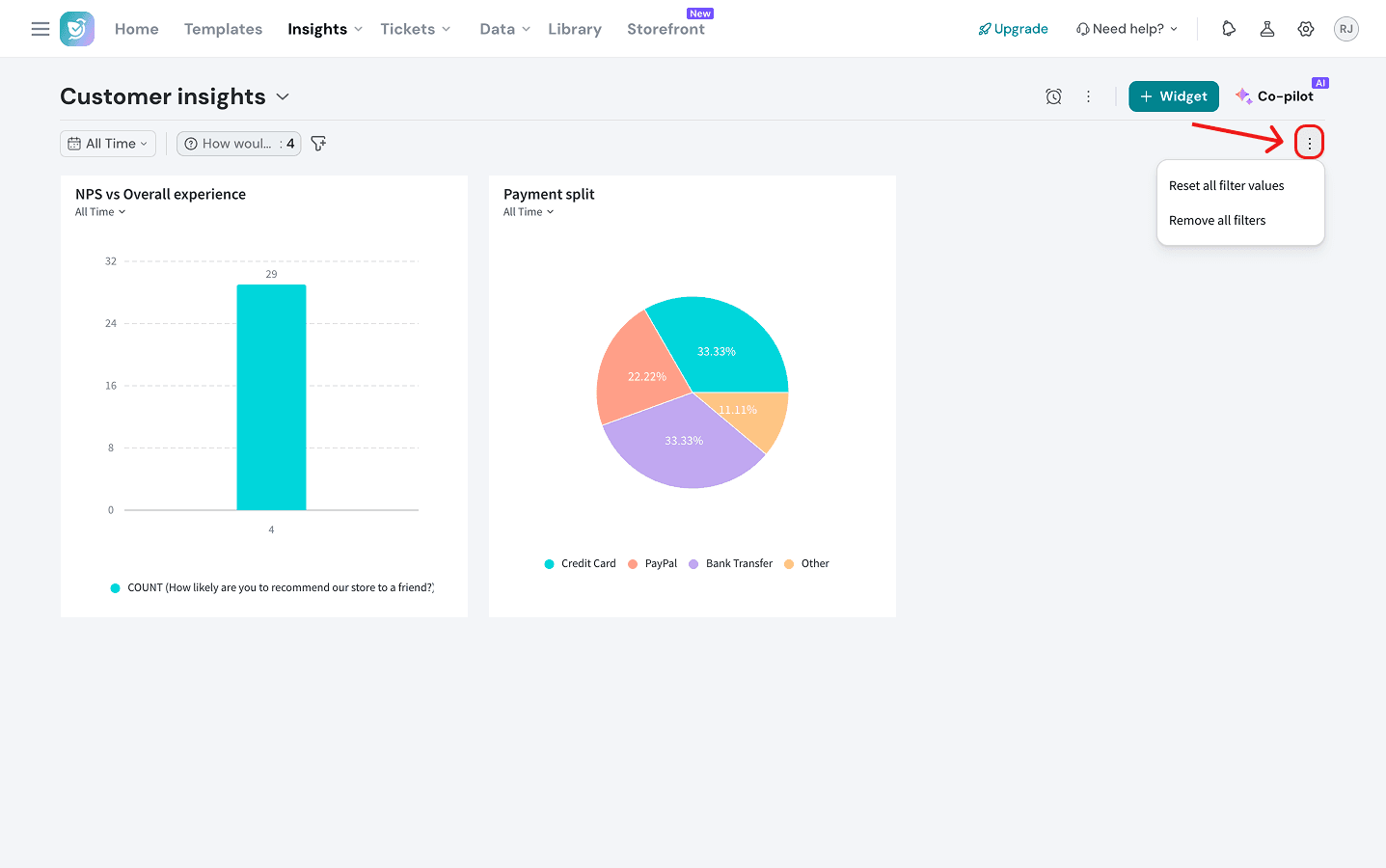The image size is (1386, 868).
Task: Click the add filter funnel icon
Action: tap(318, 144)
